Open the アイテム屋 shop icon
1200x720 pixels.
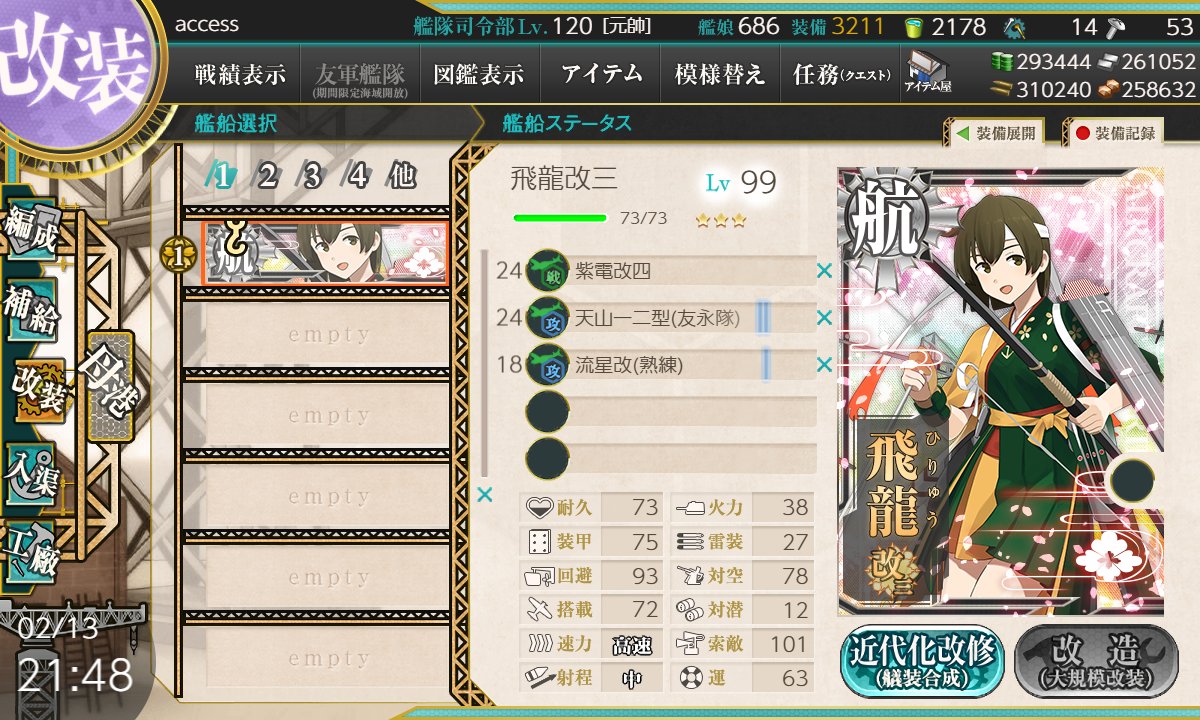pyautogui.click(x=928, y=73)
